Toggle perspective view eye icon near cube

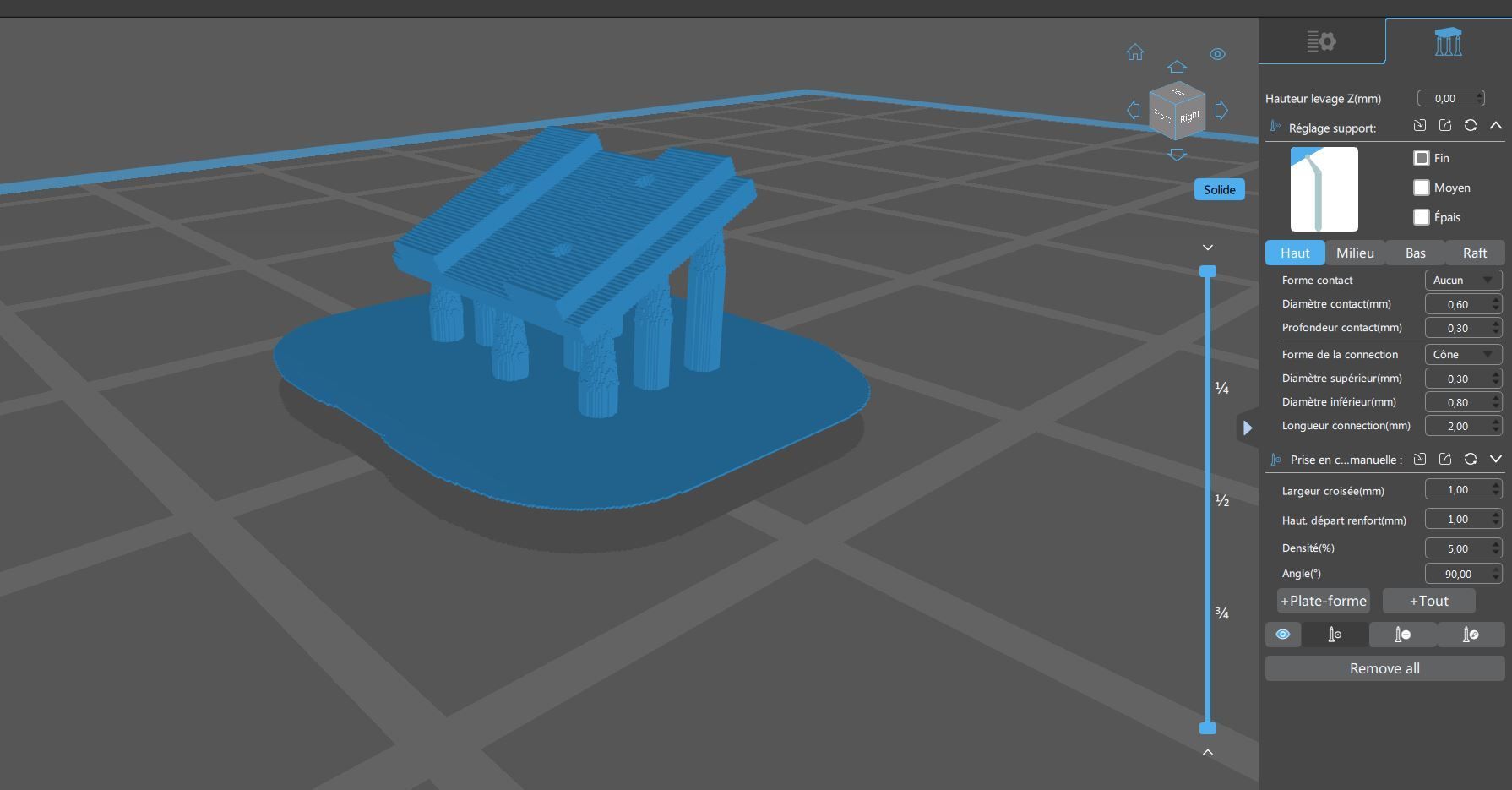pyautogui.click(x=1217, y=54)
